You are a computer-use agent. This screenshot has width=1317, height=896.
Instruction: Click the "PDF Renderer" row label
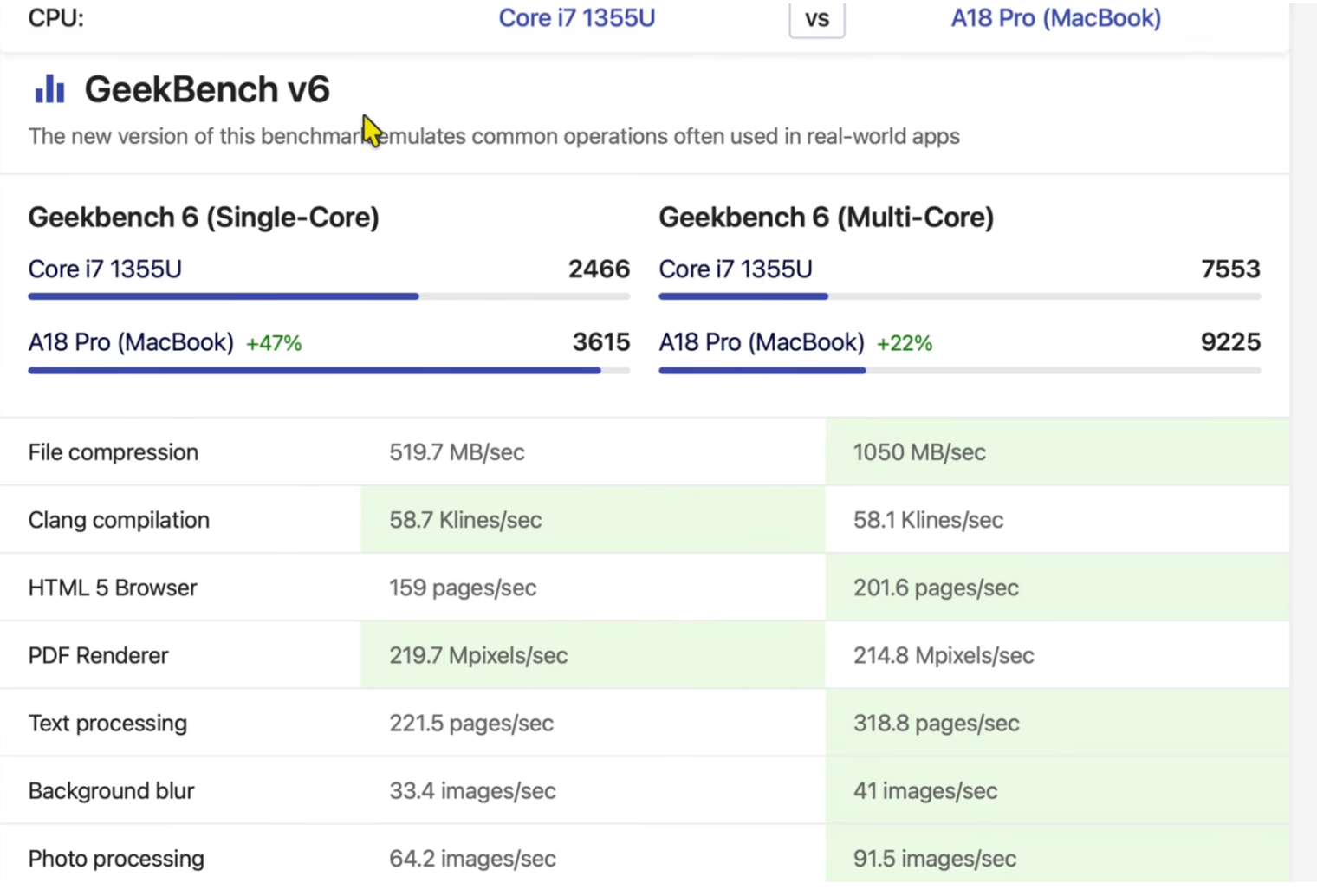(98, 655)
